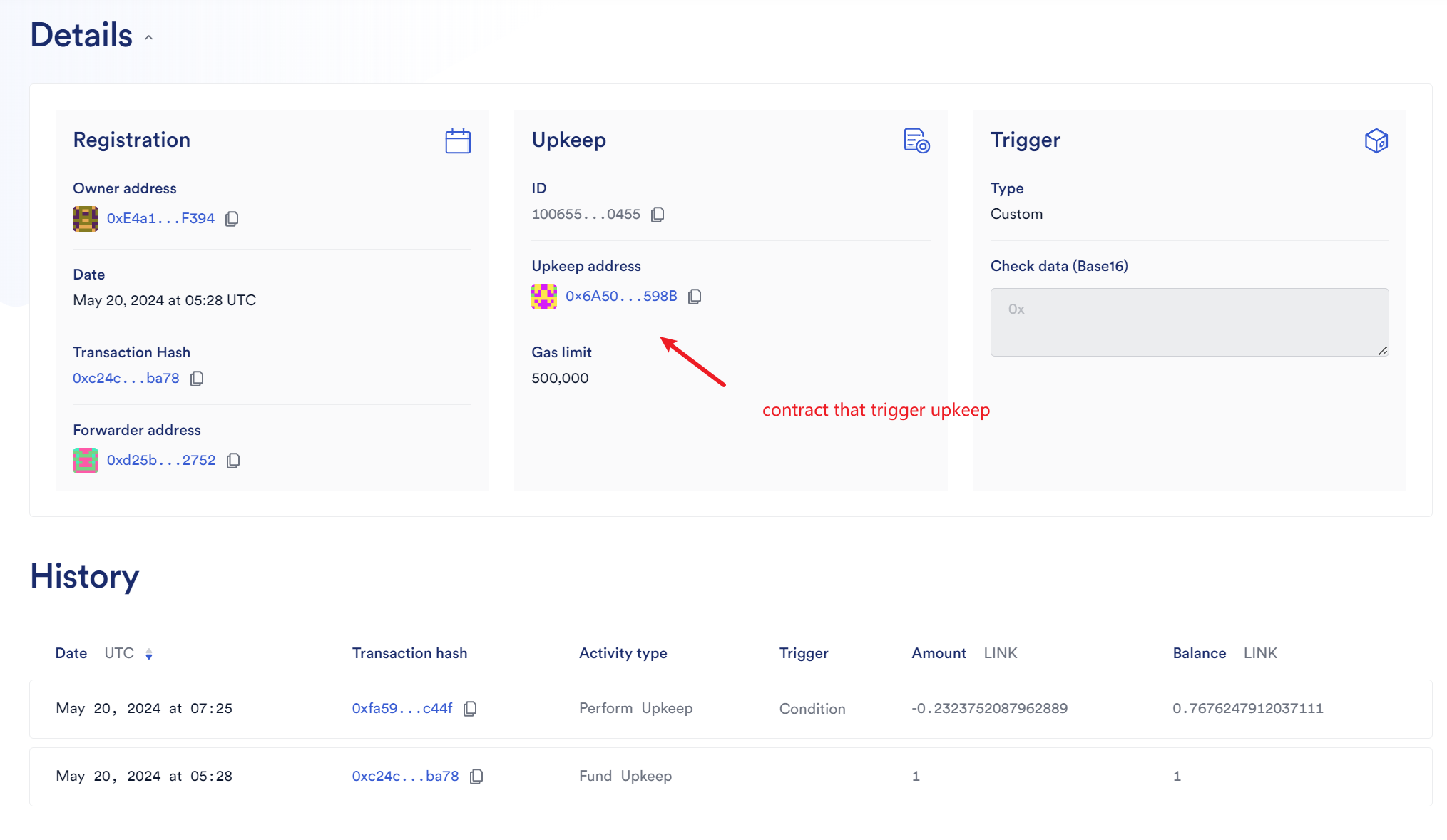
Task: Copy the upkeep address
Action: pyautogui.click(x=695, y=297)
